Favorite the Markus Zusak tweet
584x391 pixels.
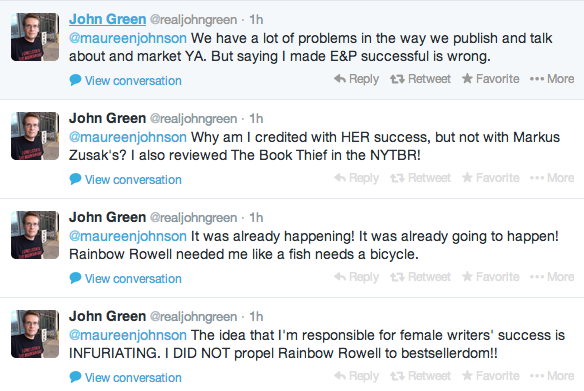click(491, 178)
